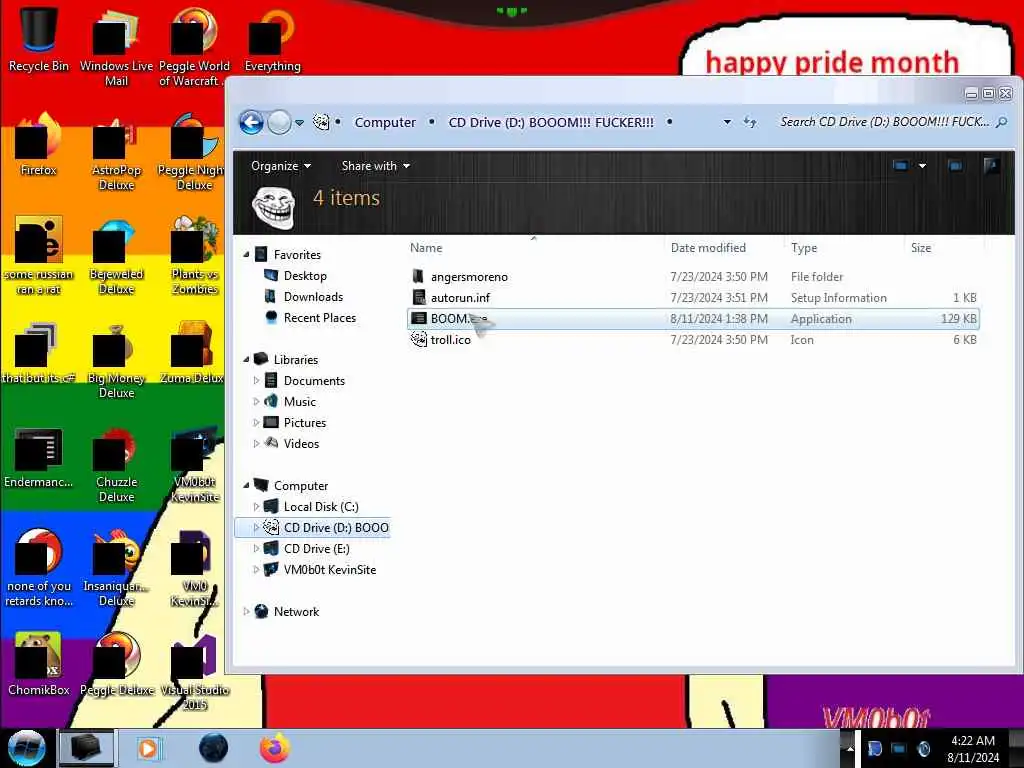The width and height of the screenshot is (1024, 768).
Task: Expand the Music library
Action: (256, 401)
